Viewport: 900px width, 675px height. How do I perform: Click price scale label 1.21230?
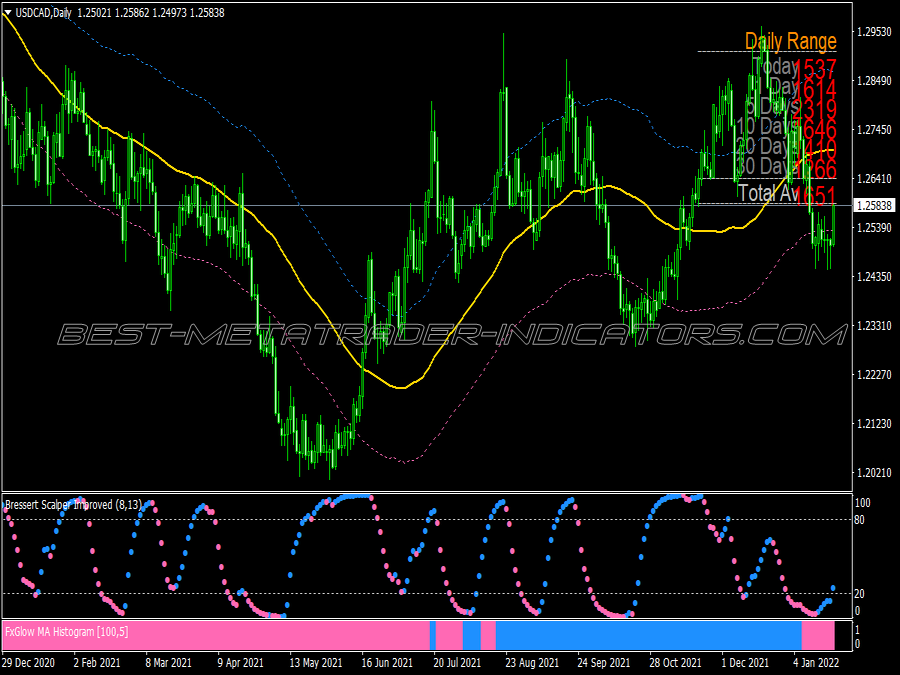pos(874,424)
